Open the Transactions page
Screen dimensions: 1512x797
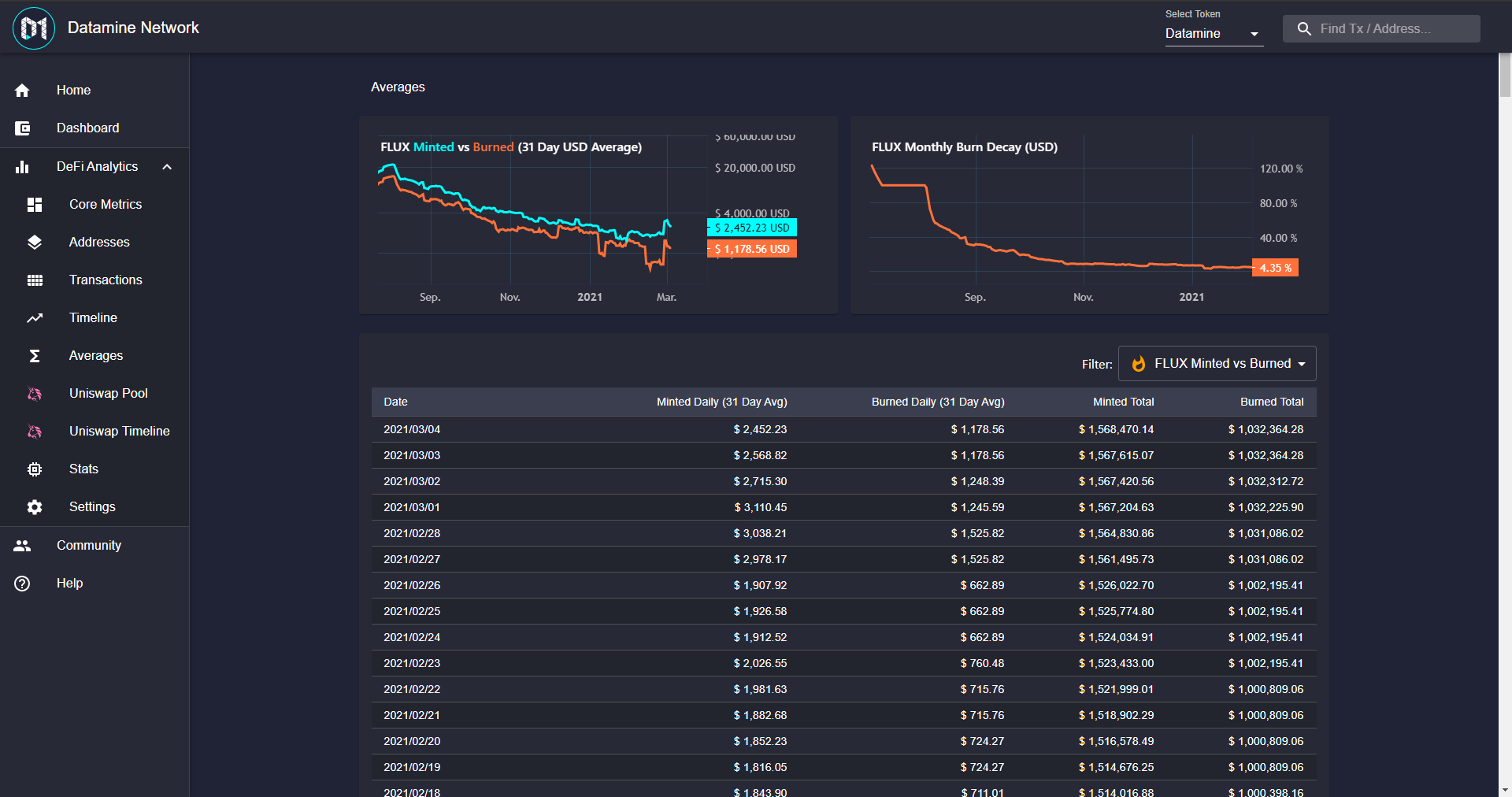(94, 280)
